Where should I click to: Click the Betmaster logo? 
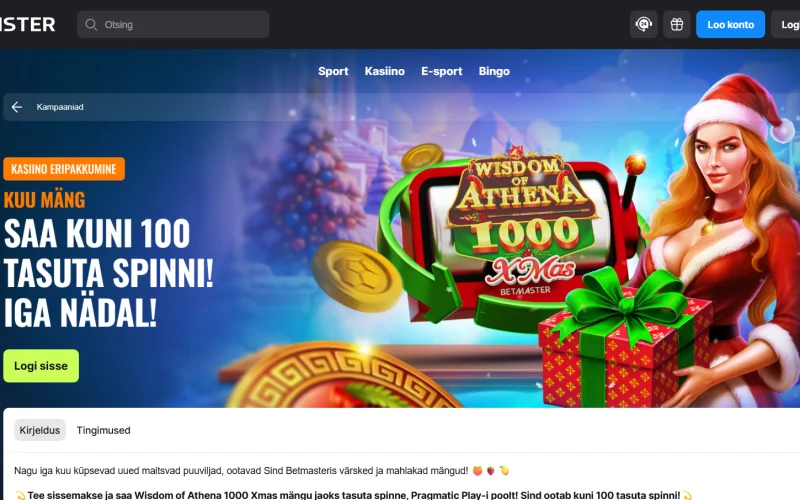pos(27,24)
